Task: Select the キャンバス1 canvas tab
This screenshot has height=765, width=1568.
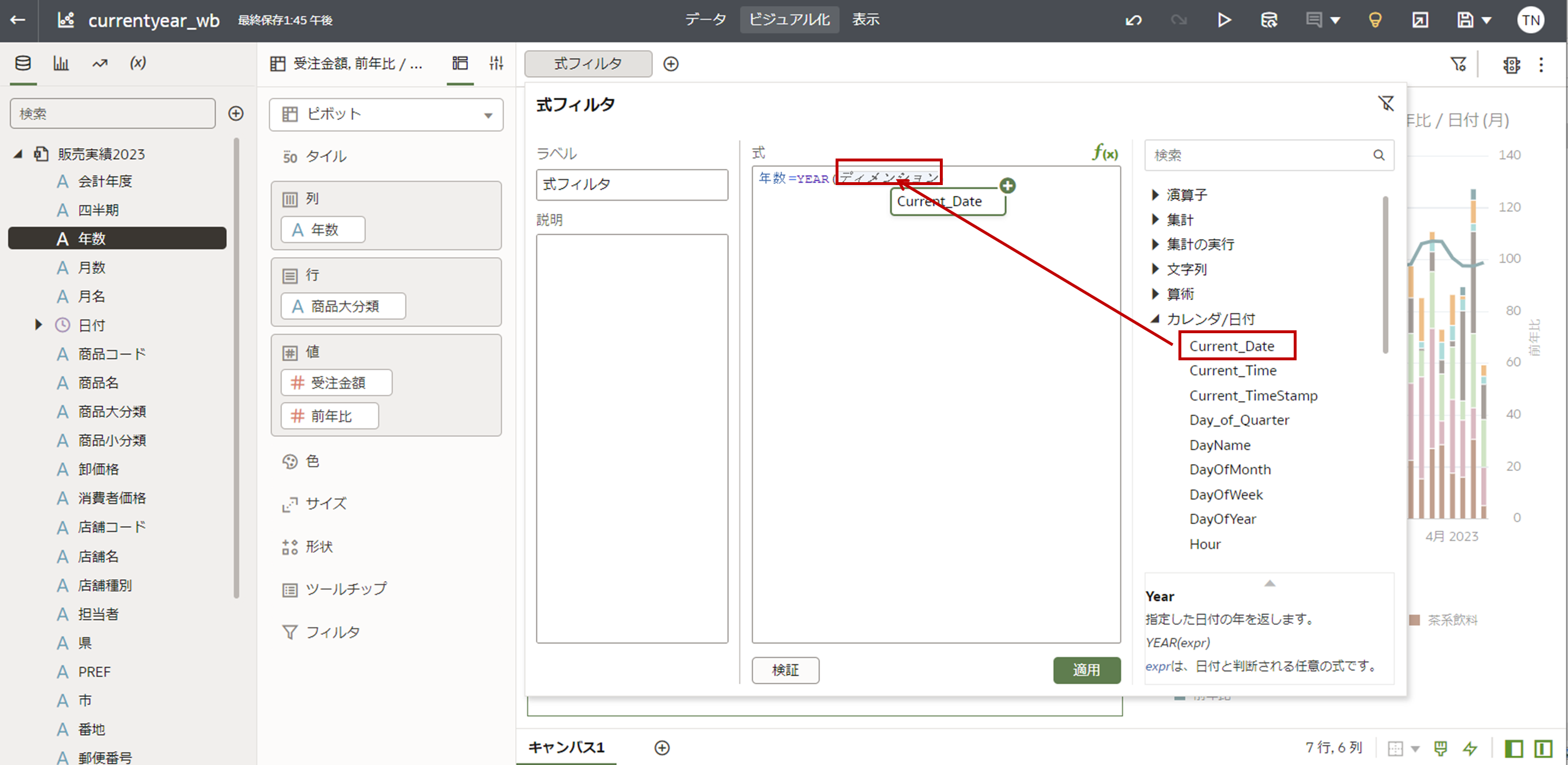Action: (566, 747)
